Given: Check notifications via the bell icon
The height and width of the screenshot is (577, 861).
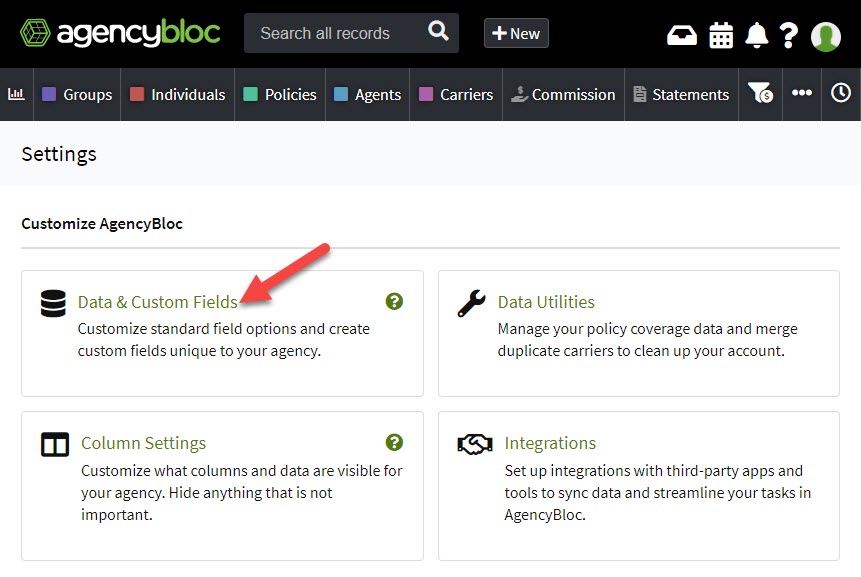Looking at the screenshot, I should (757, 35).
